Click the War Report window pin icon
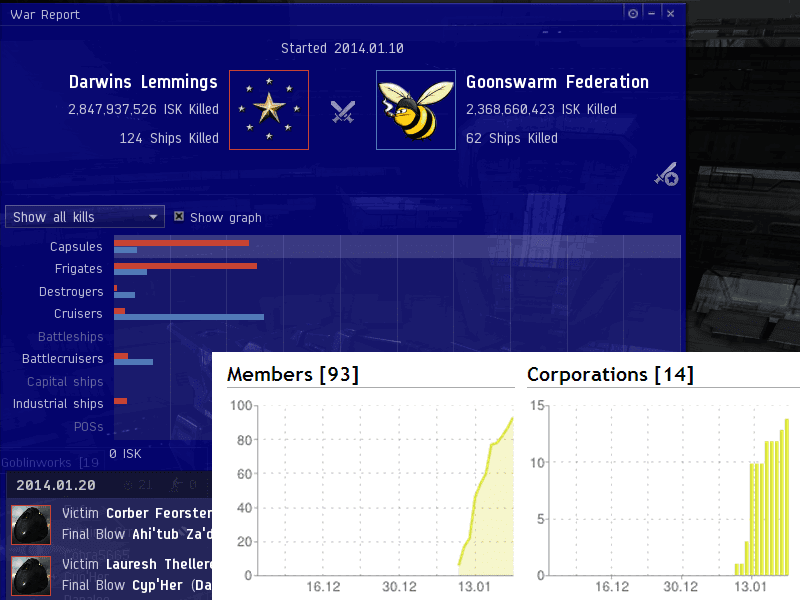 [633, 14]
